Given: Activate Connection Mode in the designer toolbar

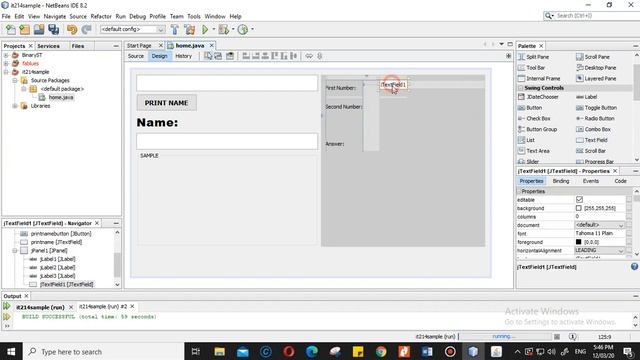Looking at the screenshot, I should pos(218,56).
